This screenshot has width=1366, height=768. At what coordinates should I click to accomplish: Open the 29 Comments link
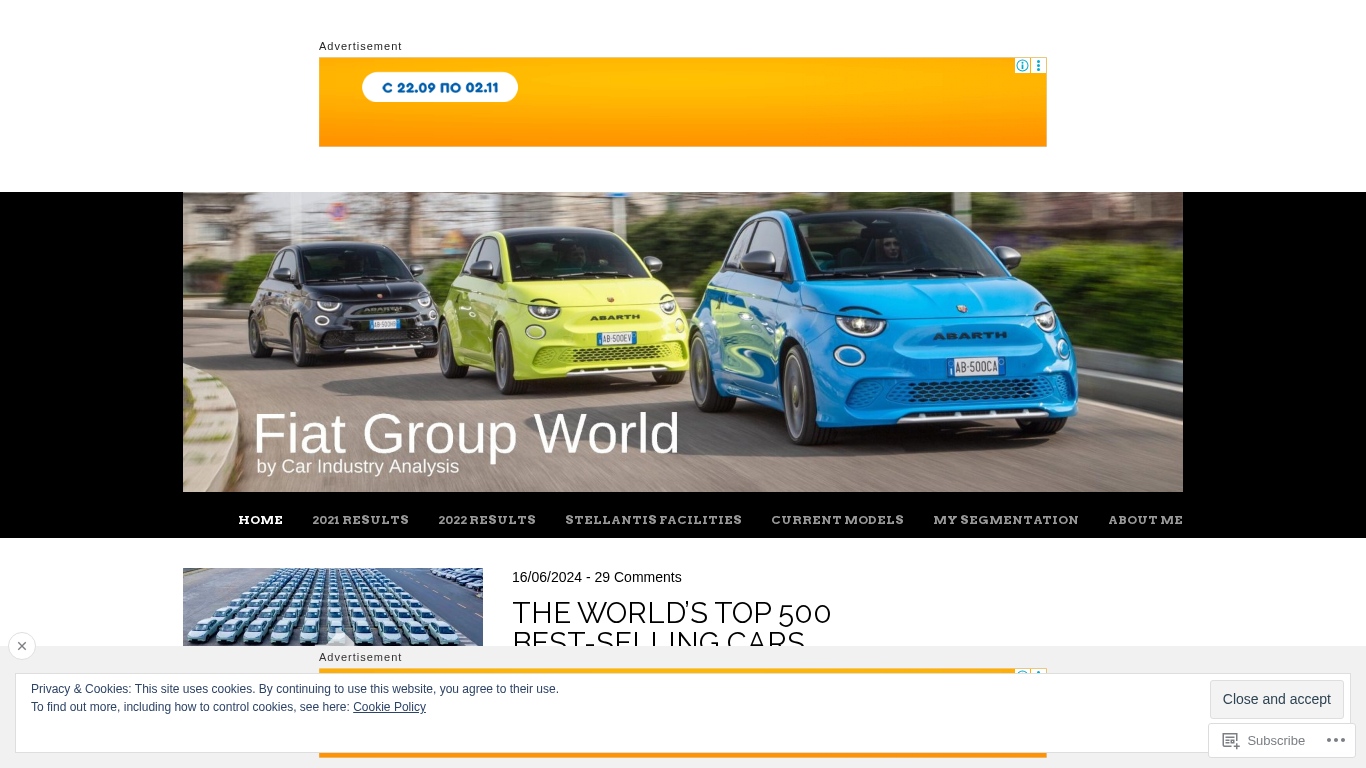tap(638, 577)
